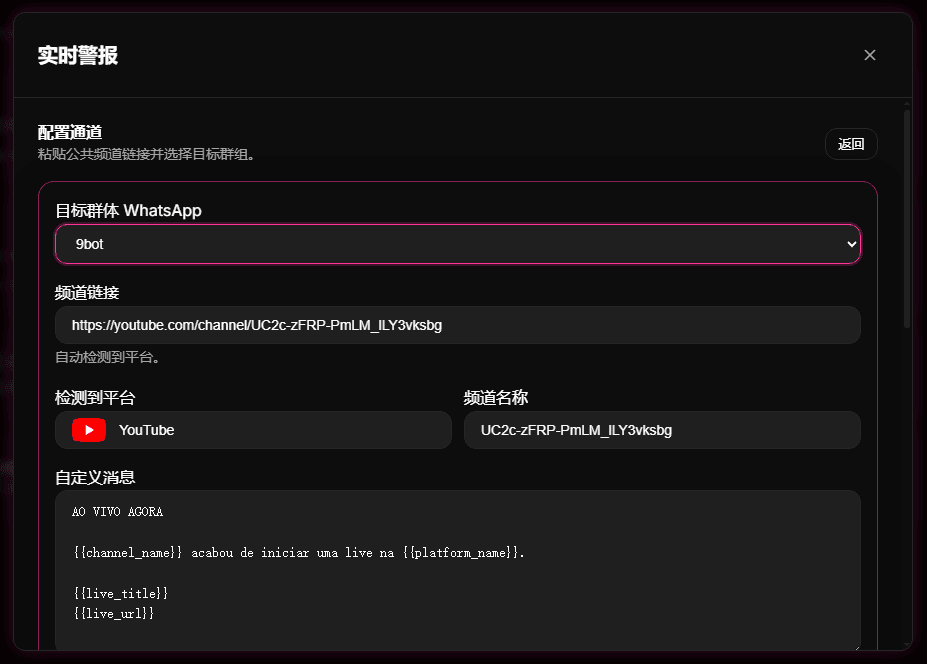Click the 实时警报 dialog title
Screen dimensions: 927x664
tap(77, 55)
